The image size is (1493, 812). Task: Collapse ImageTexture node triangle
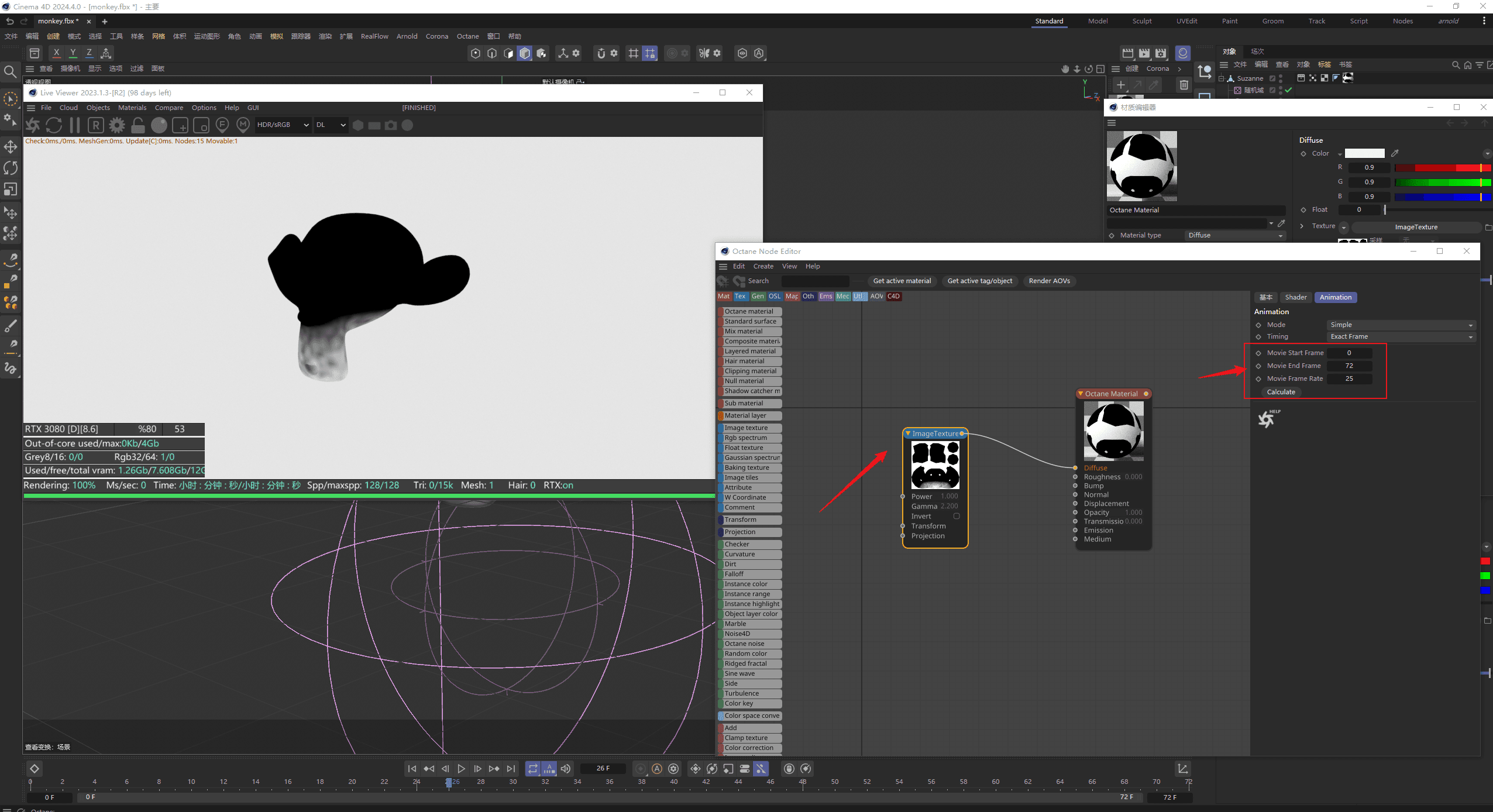tap(908, 433)
